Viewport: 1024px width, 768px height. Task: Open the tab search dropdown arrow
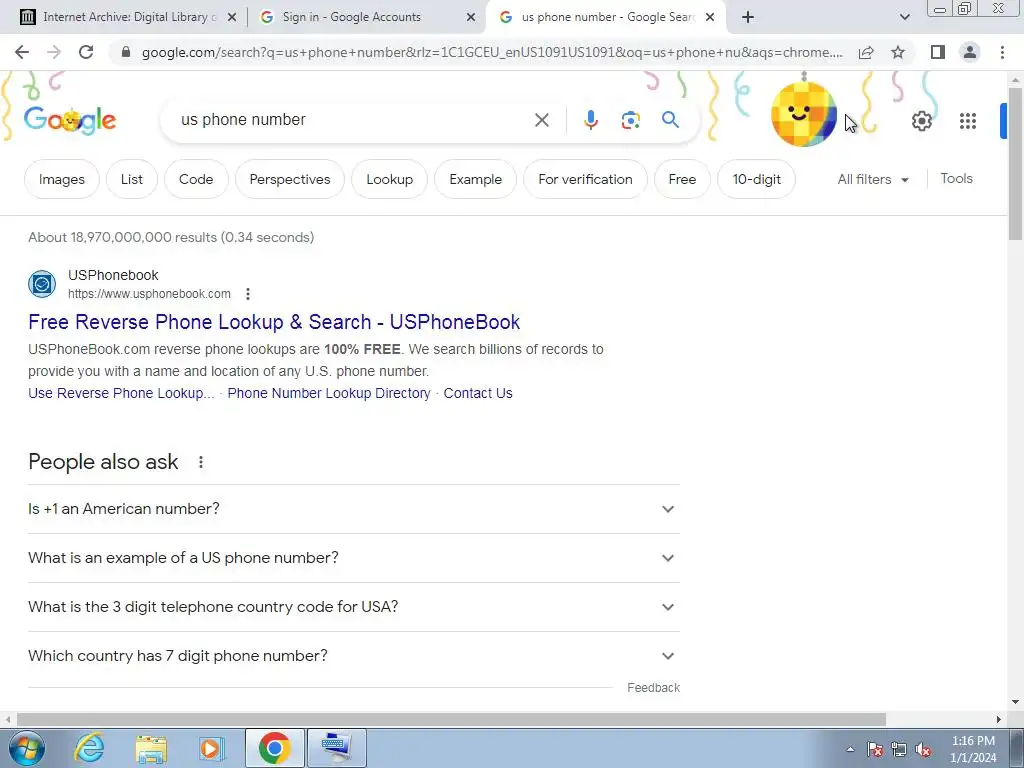point(904,17)
